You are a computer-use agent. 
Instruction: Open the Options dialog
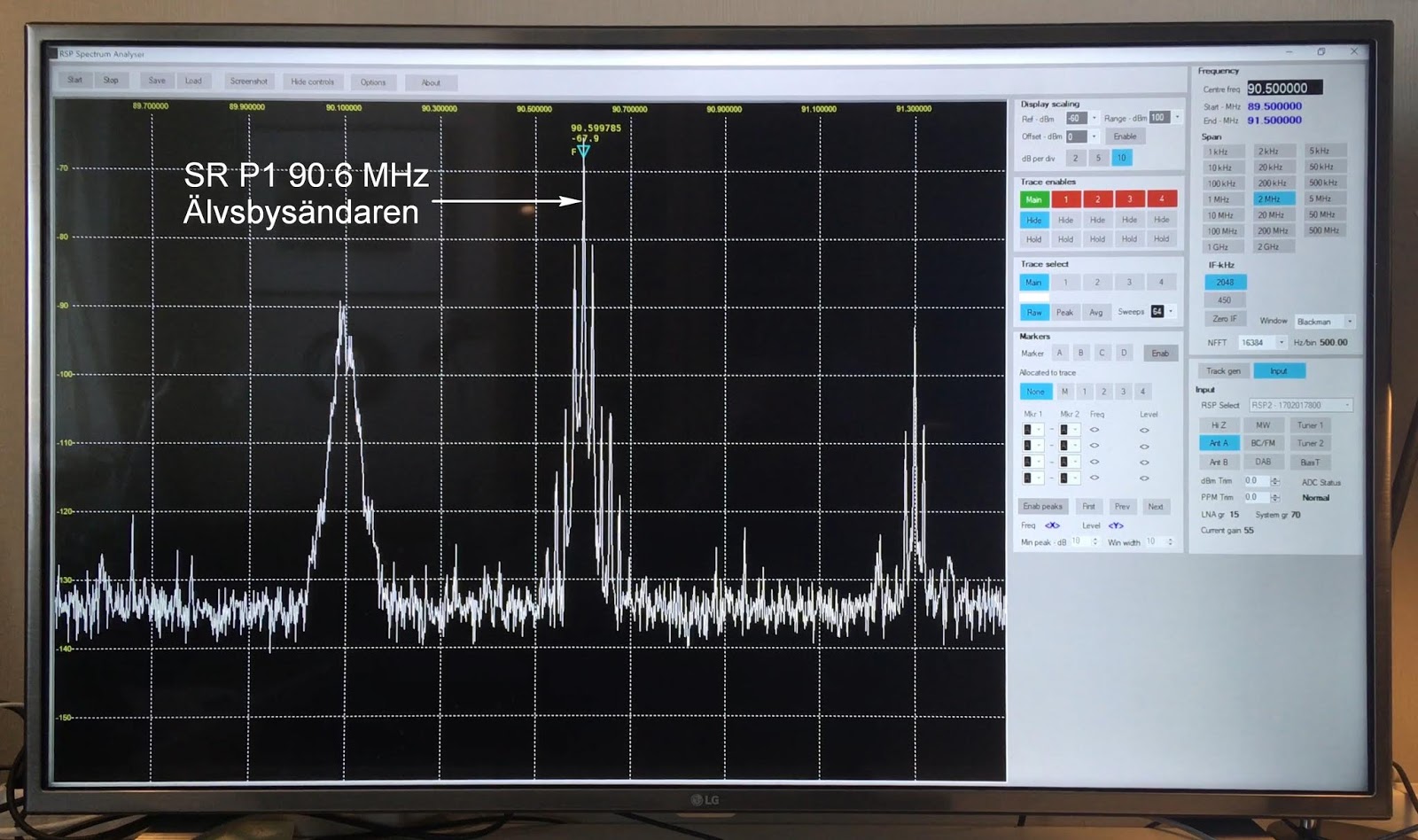click(373, 82)
